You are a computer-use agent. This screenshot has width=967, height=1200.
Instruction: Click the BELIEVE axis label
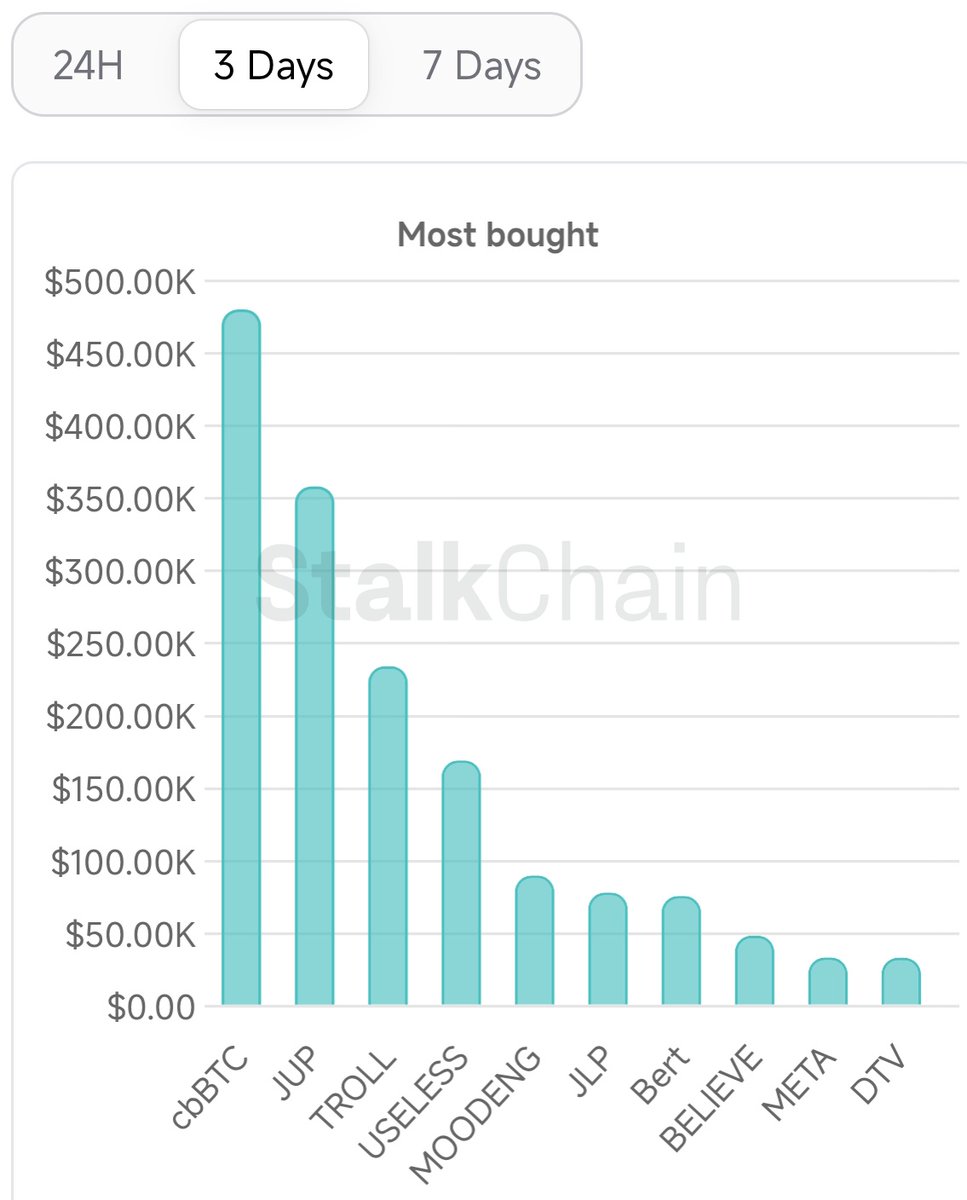pos(713,1099)
